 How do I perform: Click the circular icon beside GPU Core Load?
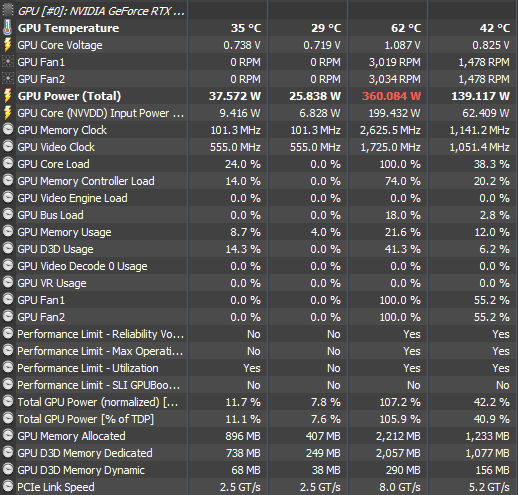click(8, 163)
